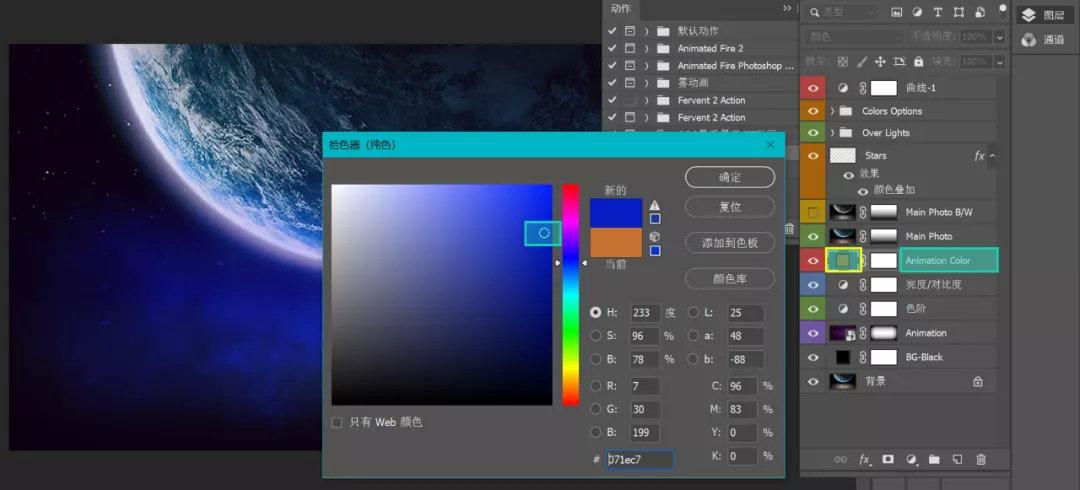Click the not web-safe cube icon
The width and height of the screenshot is (1080, 490).
click(655, 236)
